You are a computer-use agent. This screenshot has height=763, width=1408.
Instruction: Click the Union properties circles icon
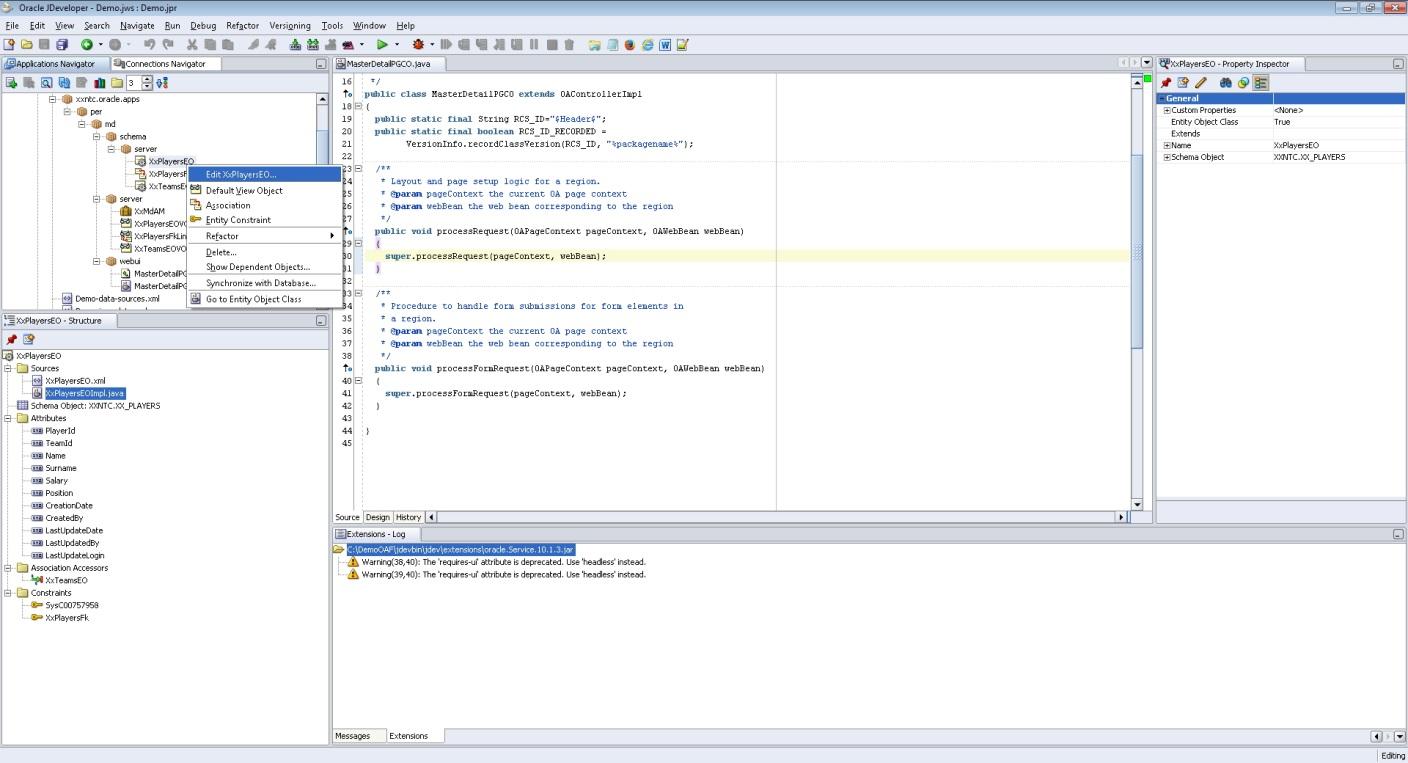[x=1243, y=83]
